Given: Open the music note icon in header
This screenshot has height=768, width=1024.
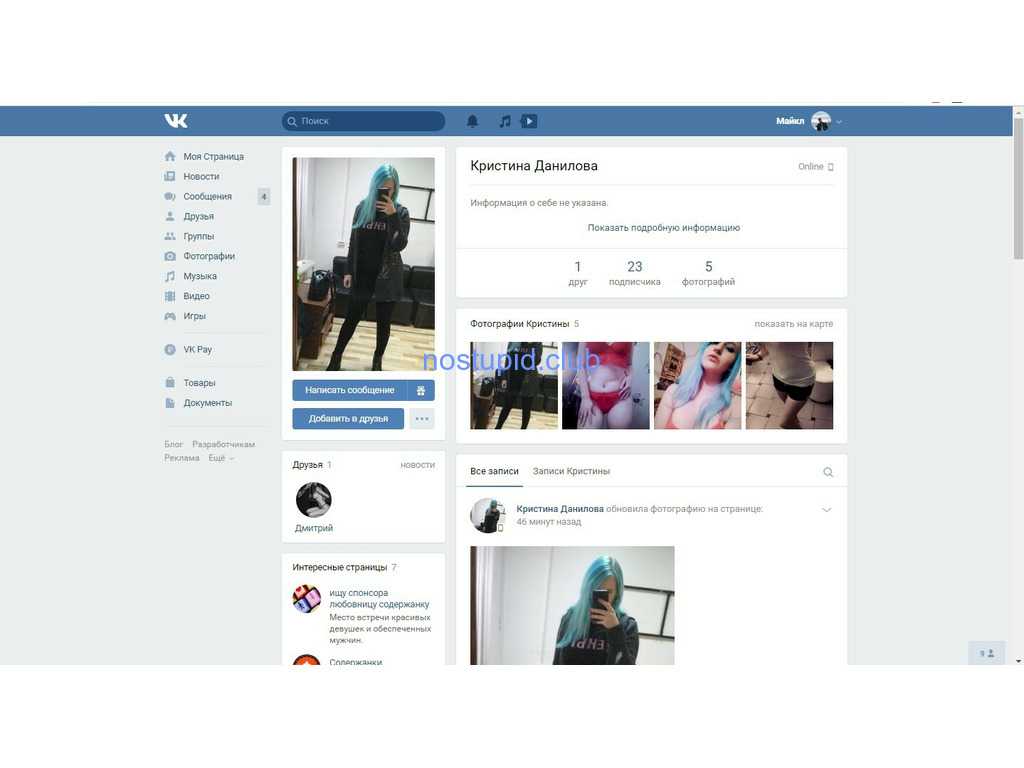Looking at the screenshot, I should 505,121.
